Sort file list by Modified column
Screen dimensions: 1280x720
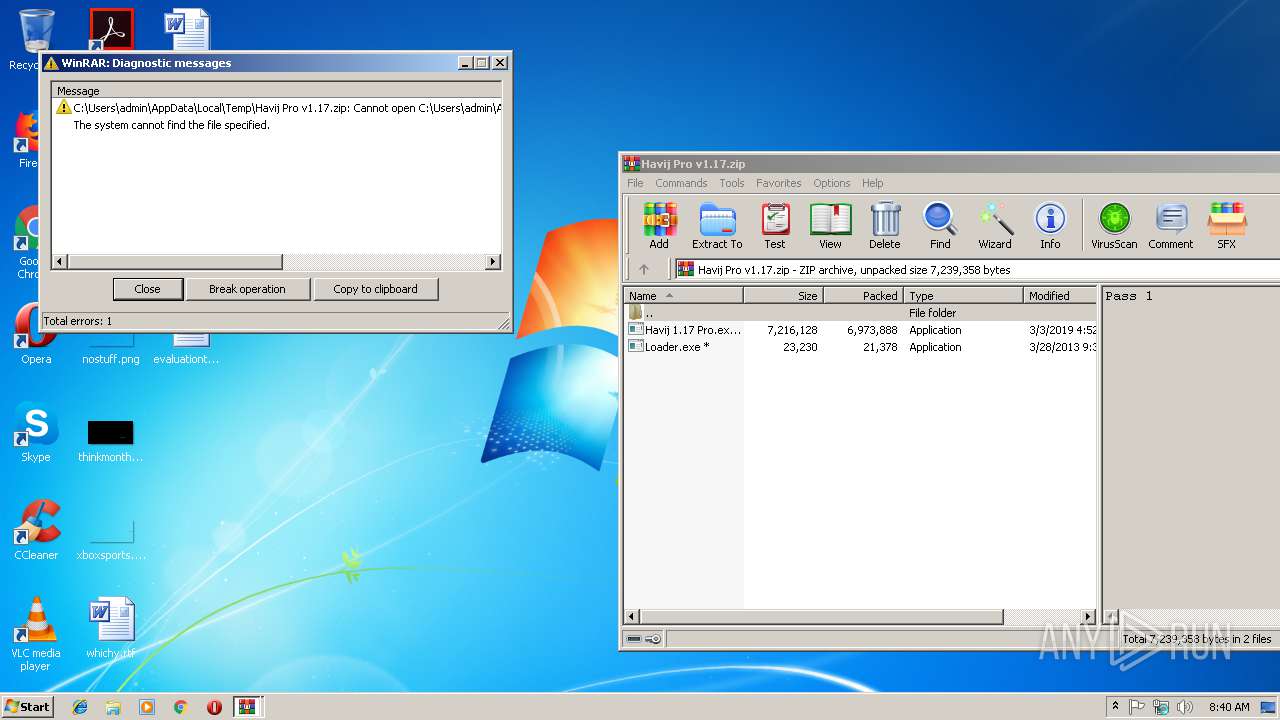[x=1060, y=296]
